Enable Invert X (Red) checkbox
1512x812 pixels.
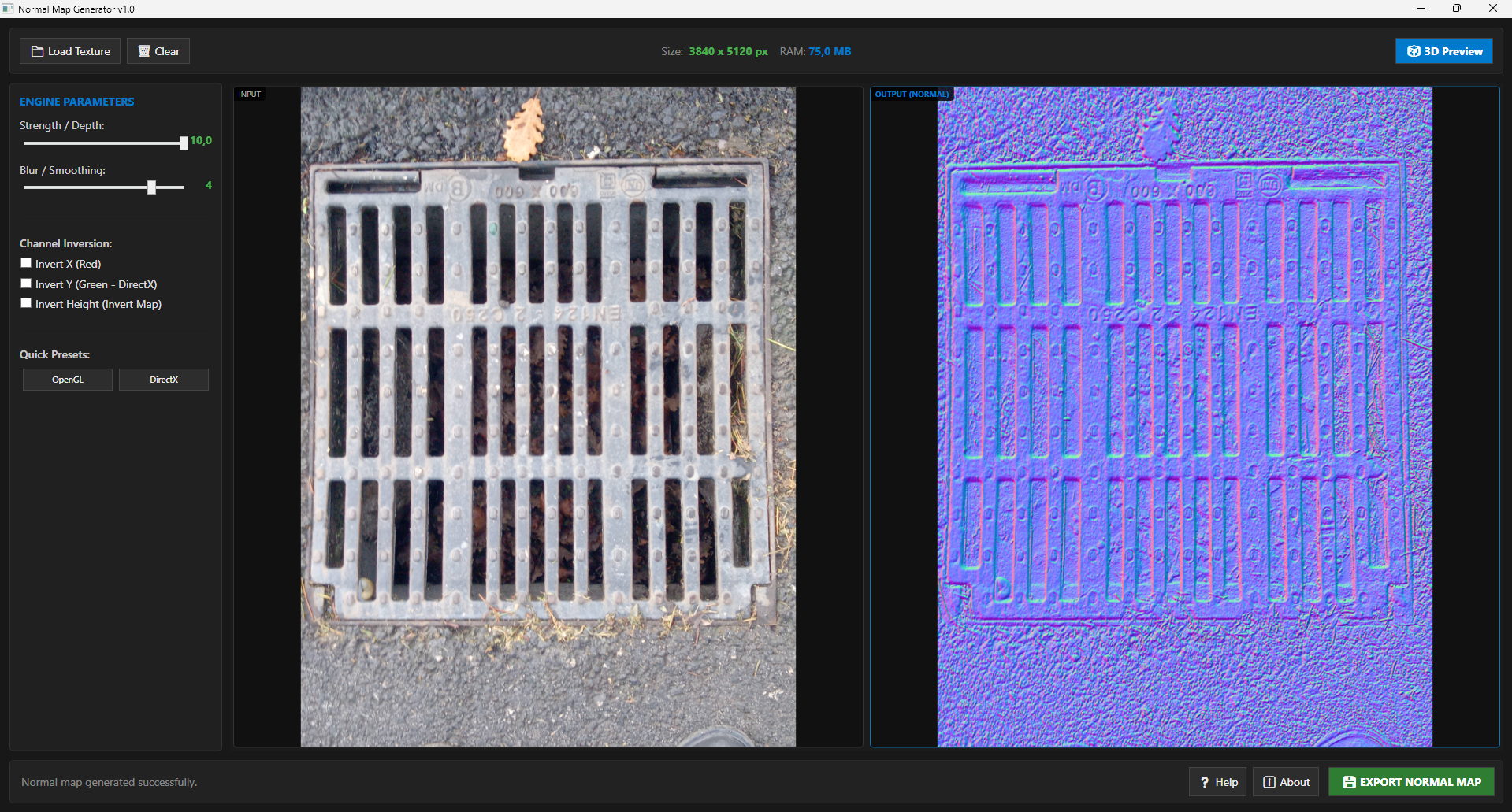26,263
